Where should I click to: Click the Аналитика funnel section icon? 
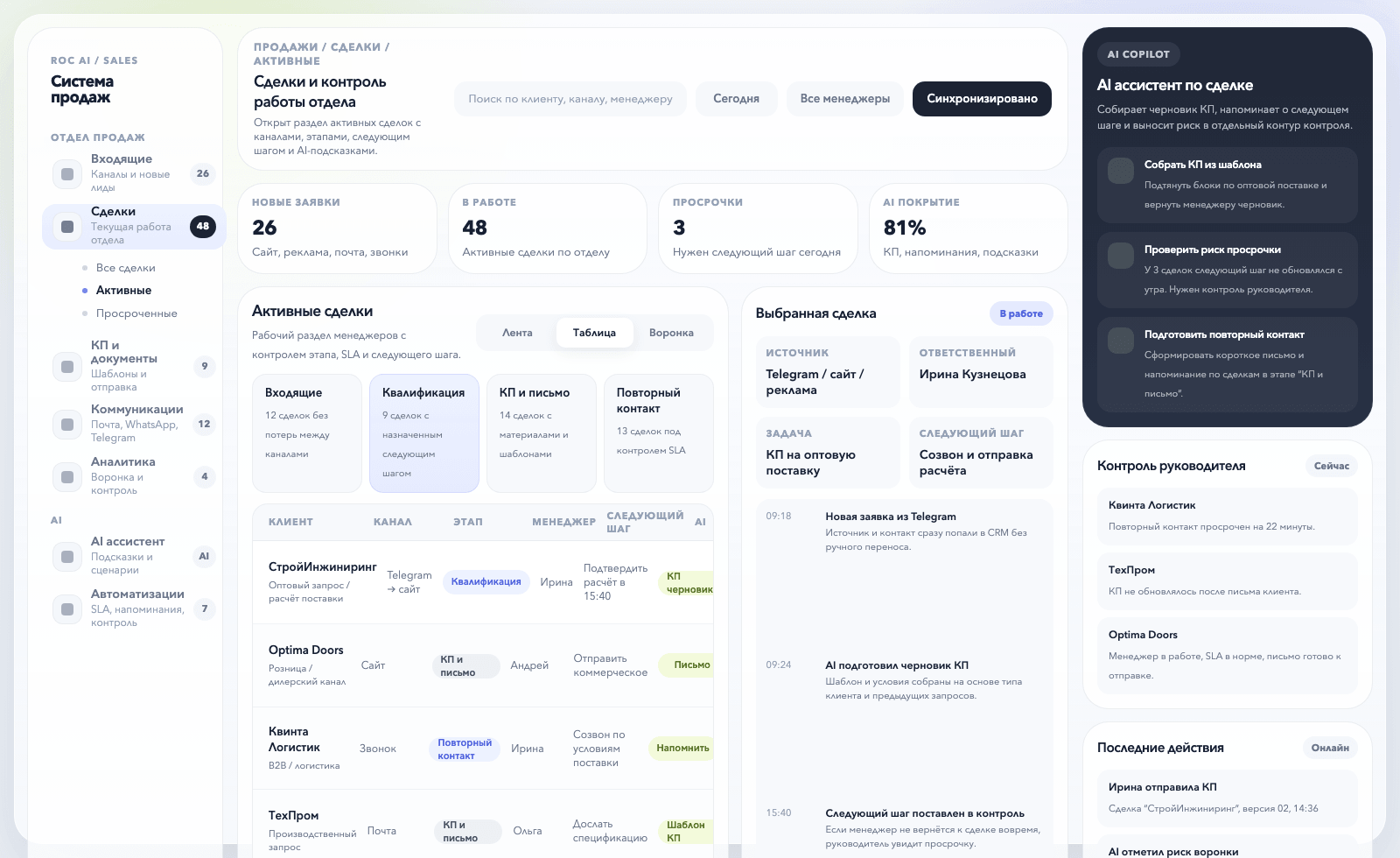pos(67,477)
